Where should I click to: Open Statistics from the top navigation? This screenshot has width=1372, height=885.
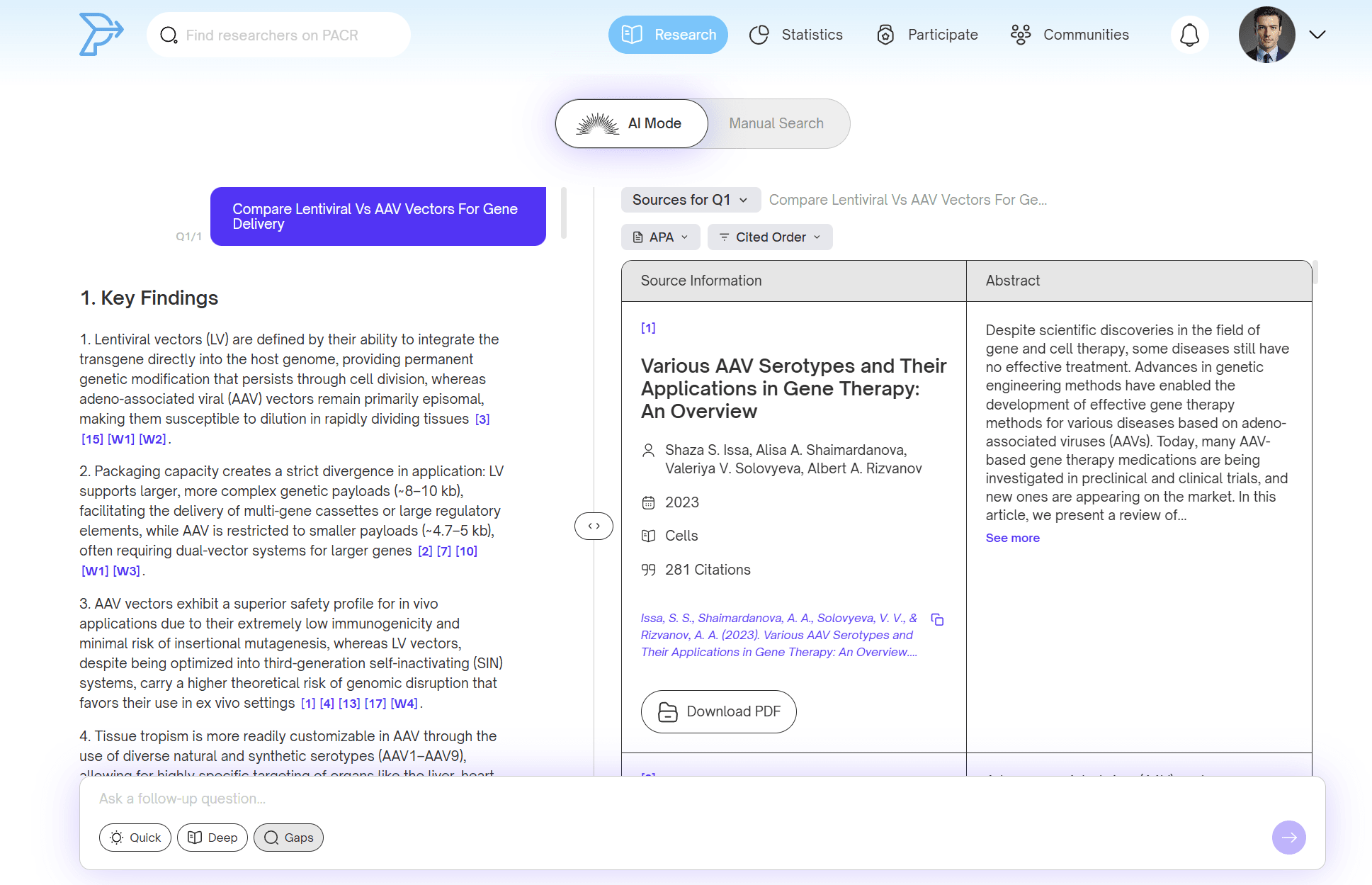796,35
